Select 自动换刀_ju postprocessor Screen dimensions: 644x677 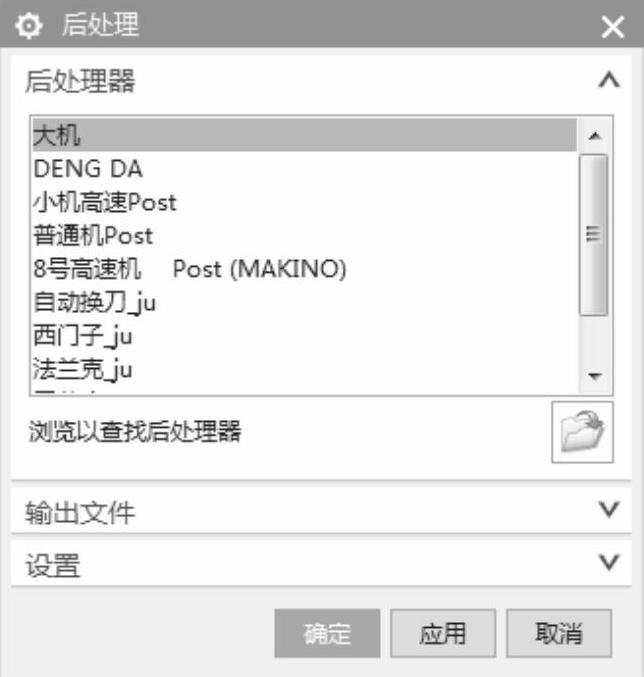pyautogui.click(x=305, y=303)
